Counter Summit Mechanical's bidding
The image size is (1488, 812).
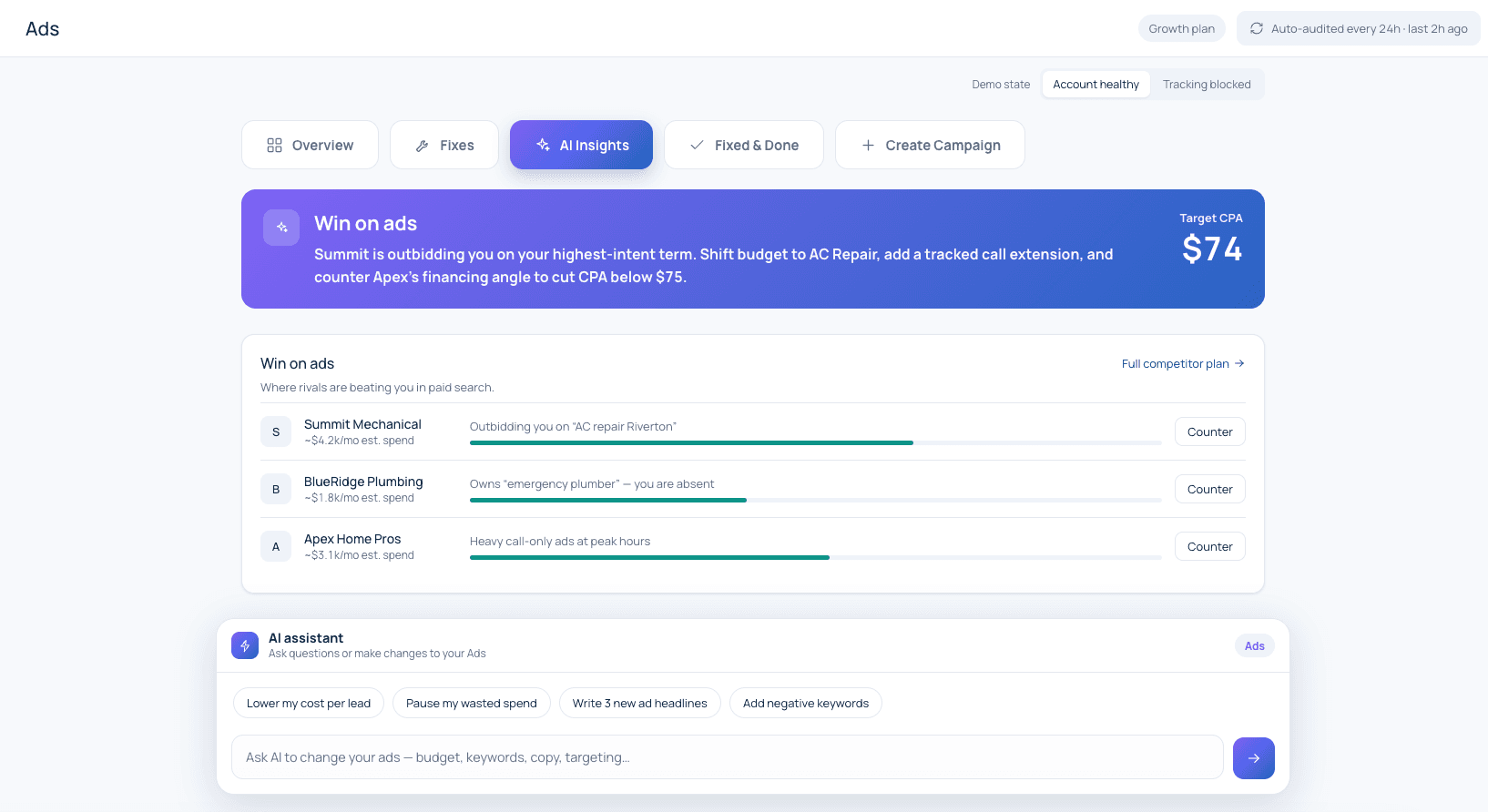1209,431
